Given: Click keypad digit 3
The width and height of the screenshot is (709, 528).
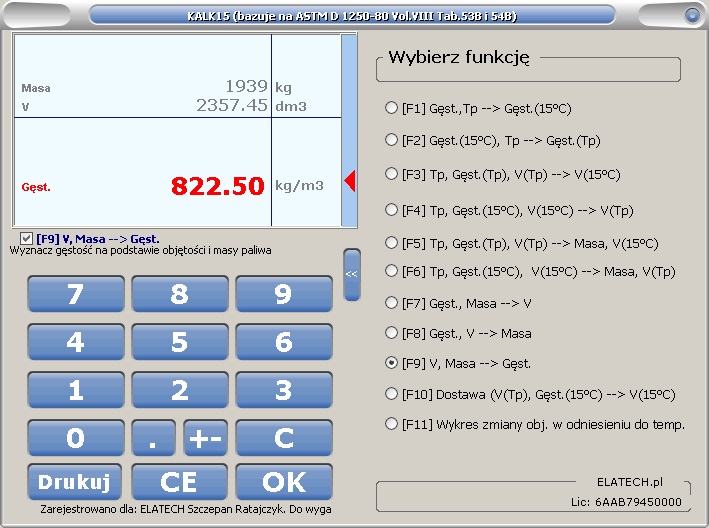Looking at the screenshot, I should pyautogui.click(x=284, y=390).
